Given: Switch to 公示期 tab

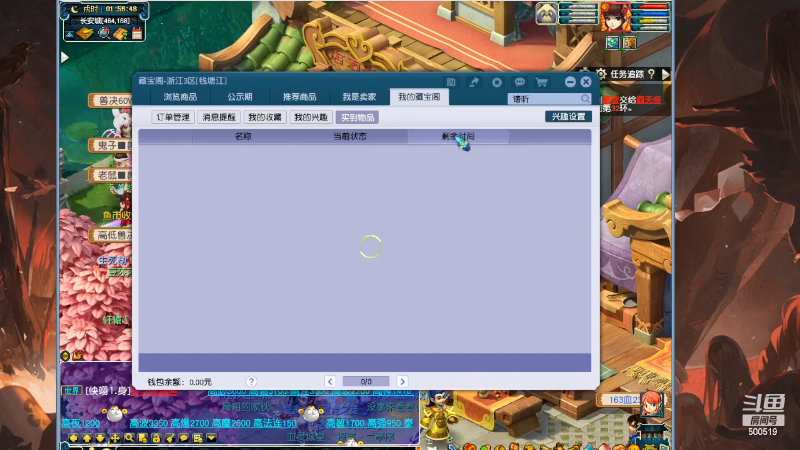Looking at the screenshot, I should (240, 97).
